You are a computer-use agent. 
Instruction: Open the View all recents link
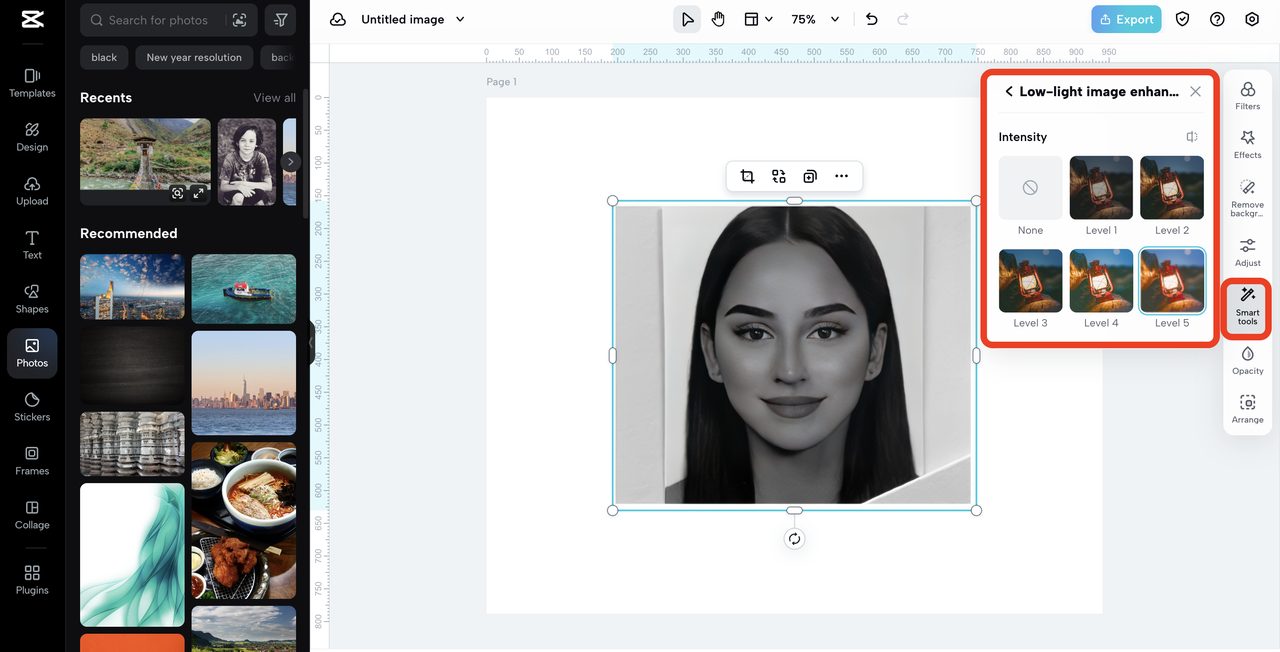[x=274, y=98]
